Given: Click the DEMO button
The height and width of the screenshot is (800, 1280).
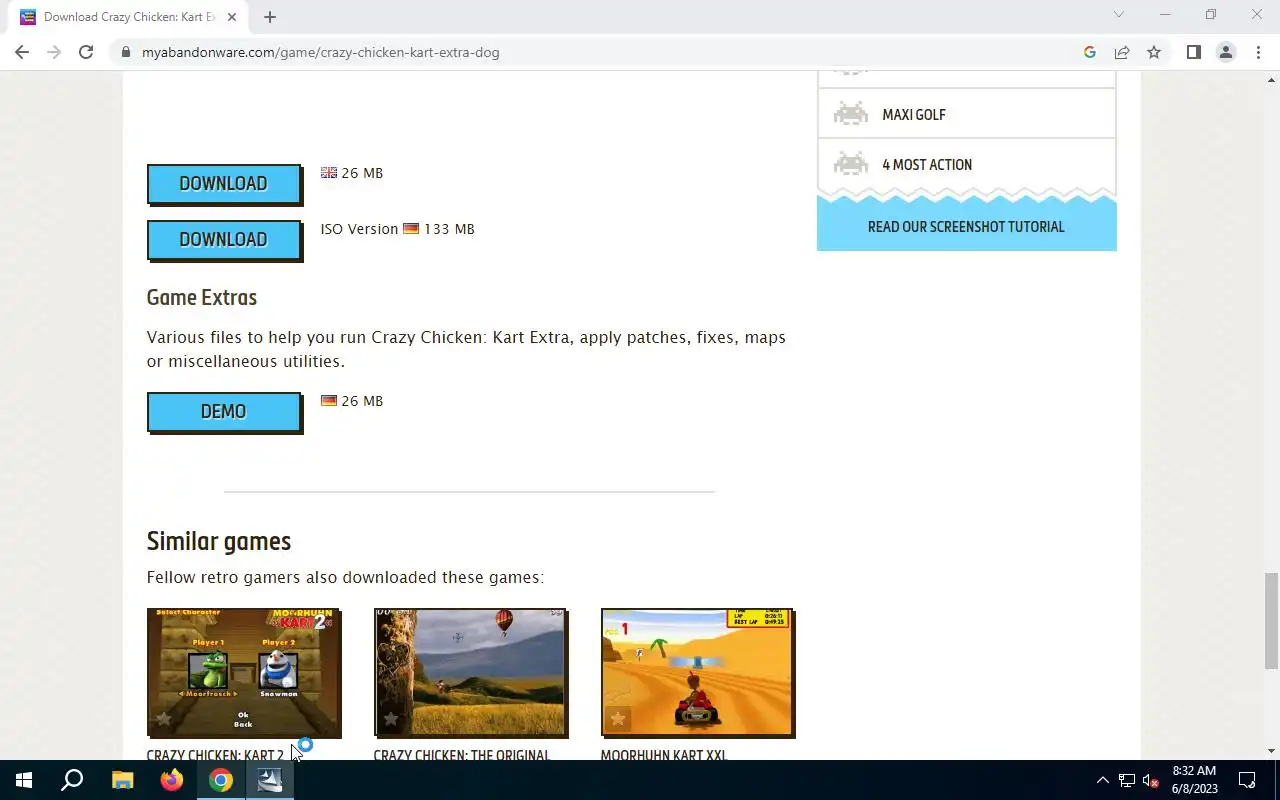Looking at the screenshot, I should pos(224,412).
